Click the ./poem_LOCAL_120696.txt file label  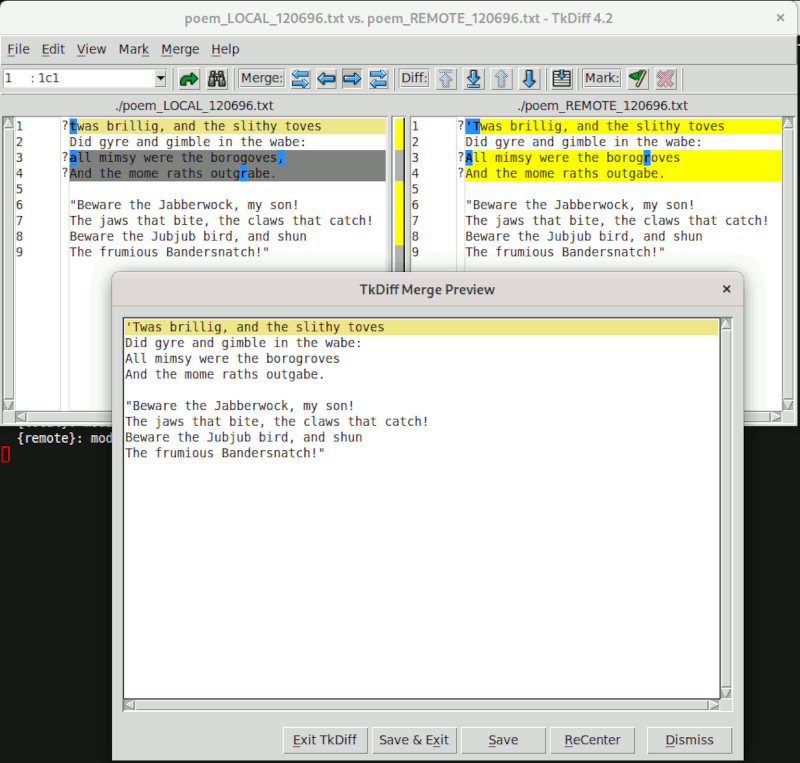coord(194,106)
